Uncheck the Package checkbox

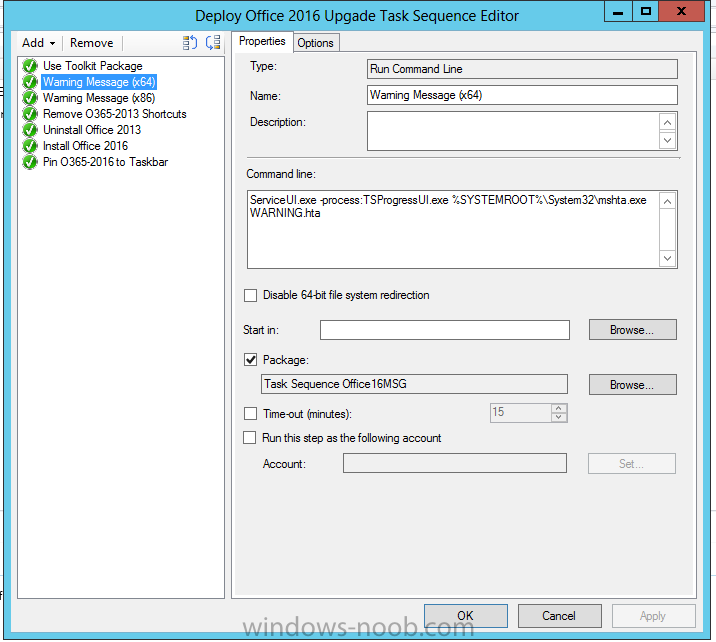[250, 360]
